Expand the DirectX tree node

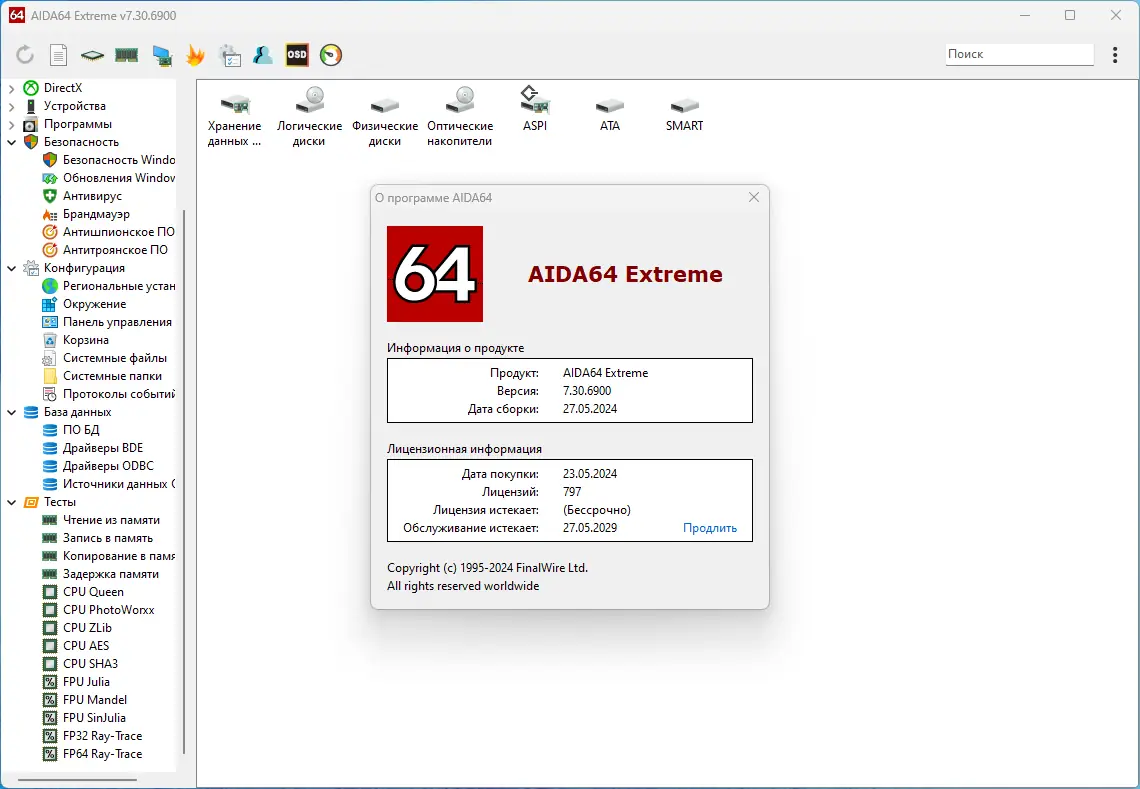click(x=11, y=88)
